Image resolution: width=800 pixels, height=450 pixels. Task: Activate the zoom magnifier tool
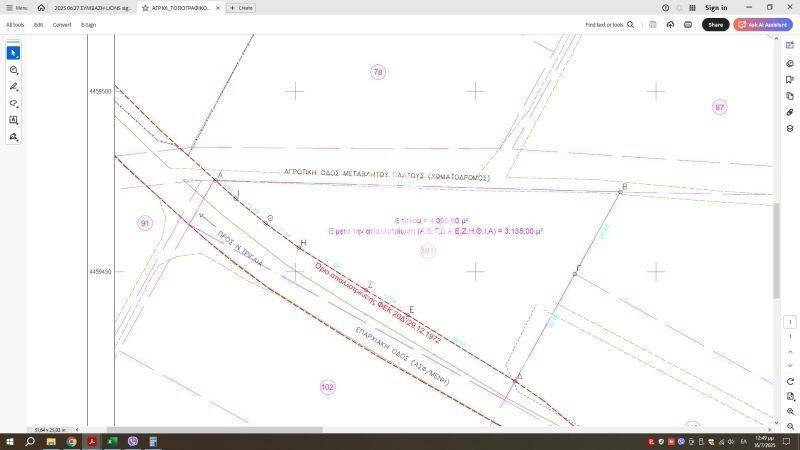13,70
